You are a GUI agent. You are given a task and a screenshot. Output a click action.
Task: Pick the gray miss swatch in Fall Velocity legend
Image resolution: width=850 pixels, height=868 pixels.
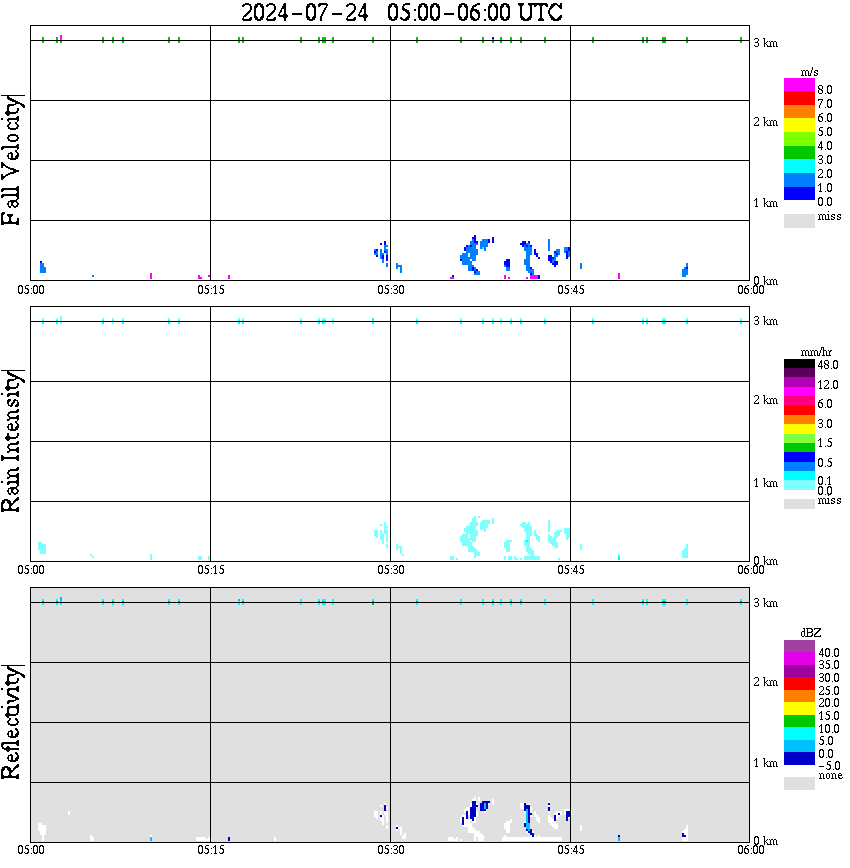tap(799, 220)
